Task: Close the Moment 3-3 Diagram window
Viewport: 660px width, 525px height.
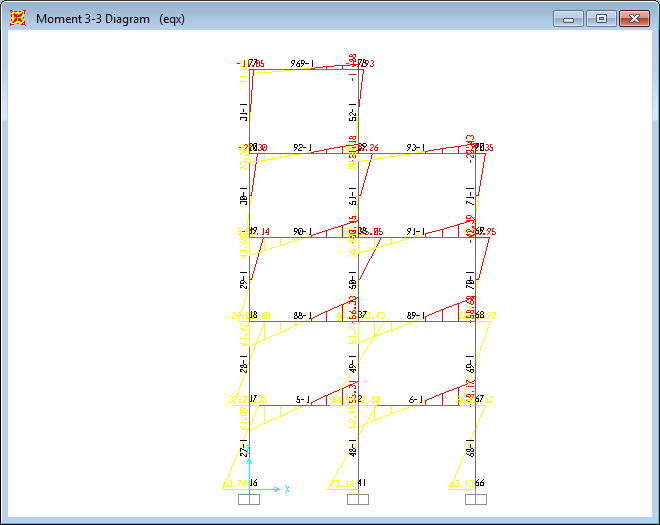Action: point(633,19)
